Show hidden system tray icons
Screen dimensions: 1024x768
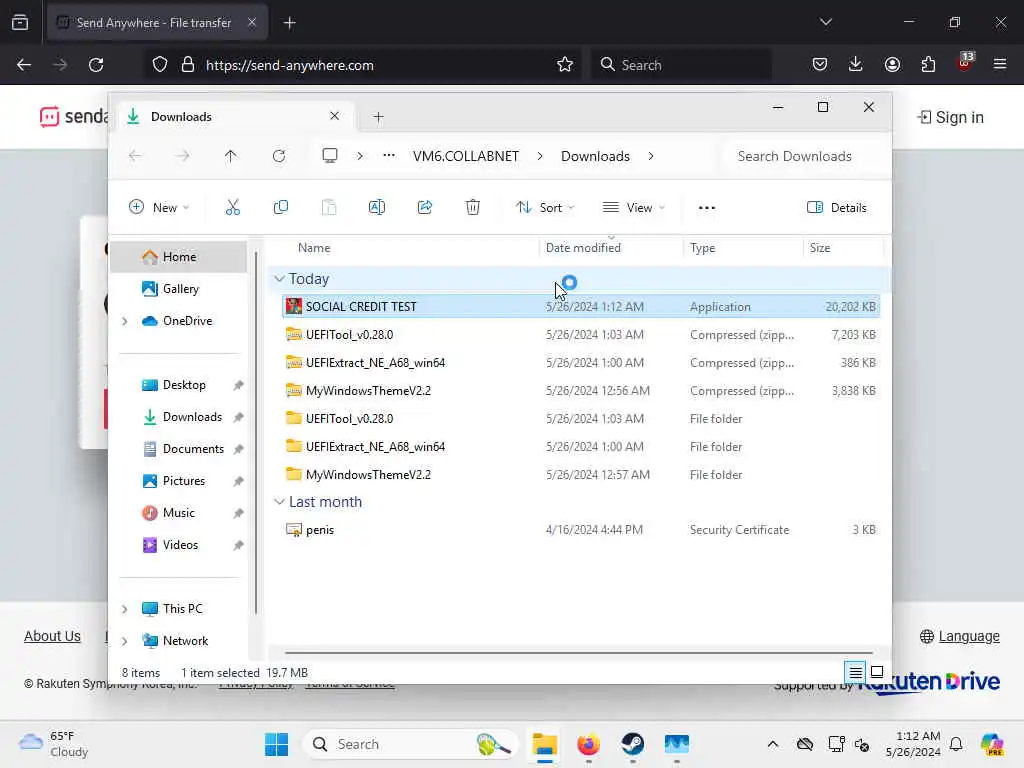(x=773, y=744)
